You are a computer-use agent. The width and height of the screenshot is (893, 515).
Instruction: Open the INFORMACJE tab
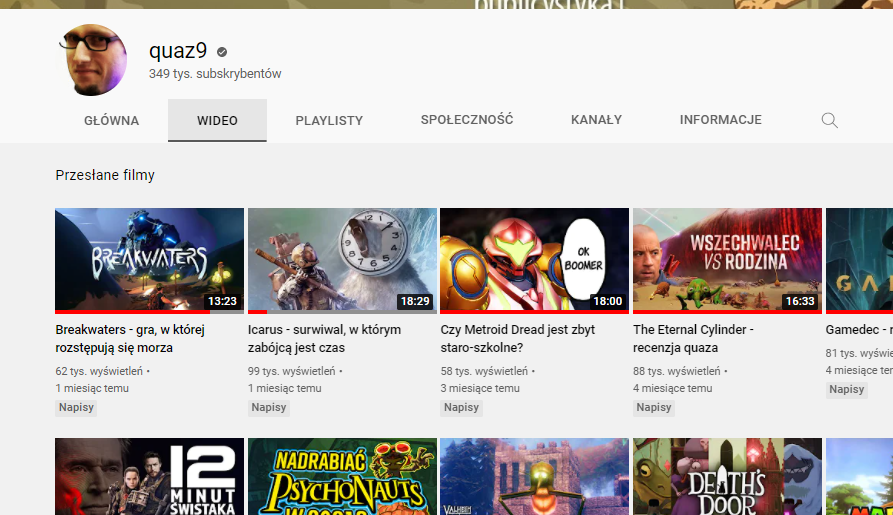pyautogui.click(x=720, y=120)
